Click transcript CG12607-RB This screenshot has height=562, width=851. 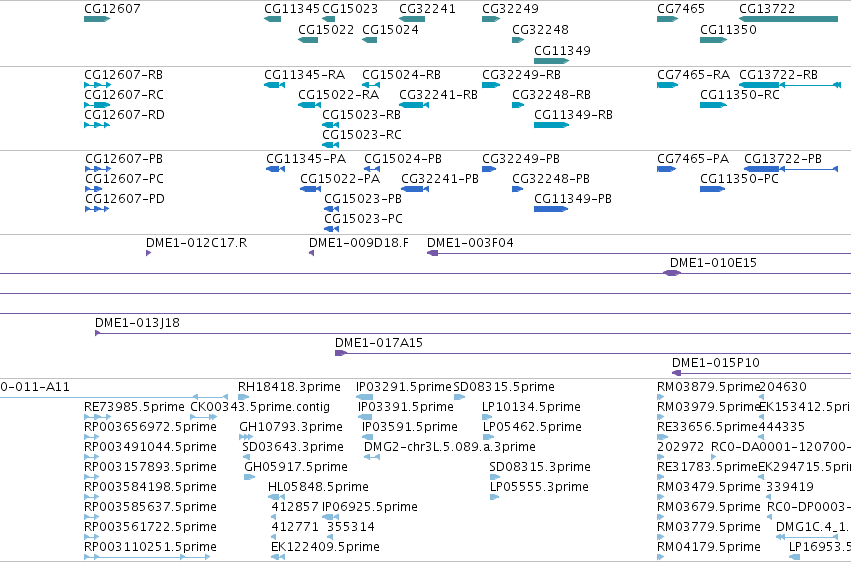click(123, 74)
